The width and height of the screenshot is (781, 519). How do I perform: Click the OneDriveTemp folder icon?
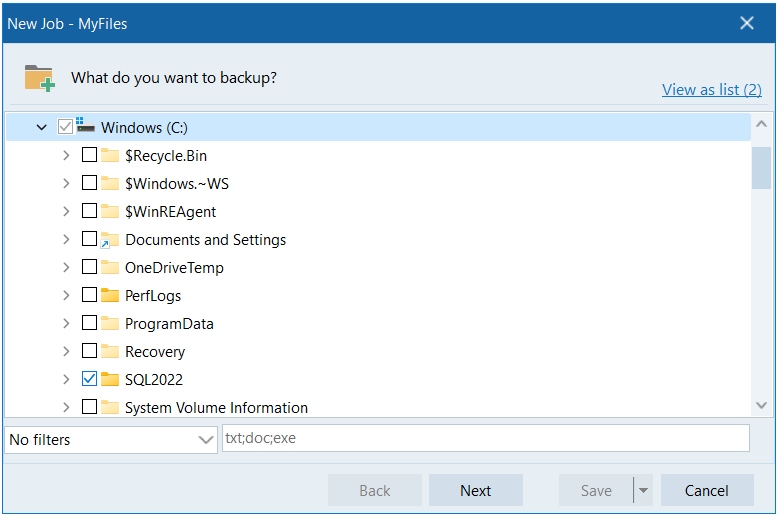click(x=110, y=267)
